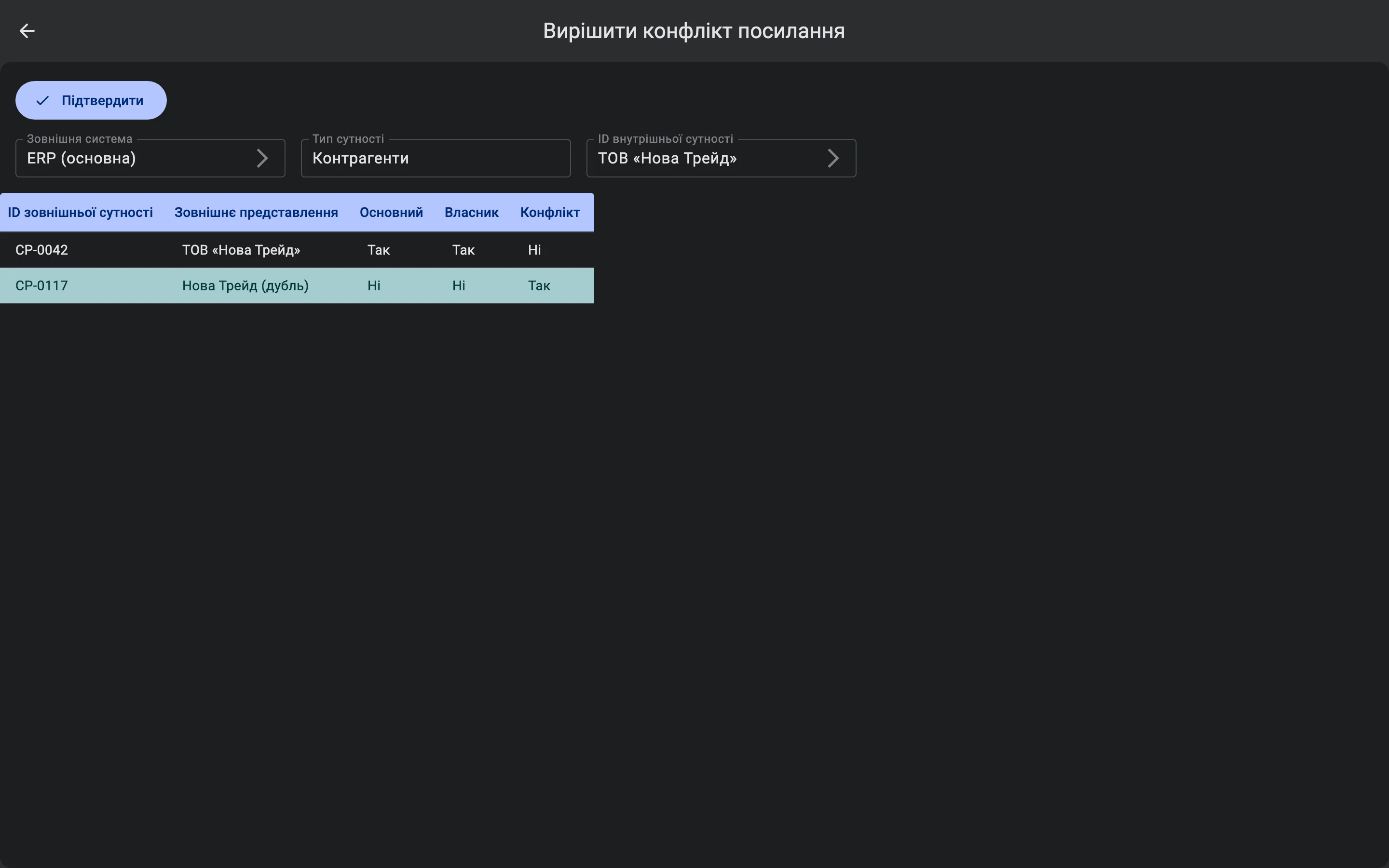Click Нова Трейд (дубль) cell
Viewport: 1389px width, 868px height.
point(245,285)
